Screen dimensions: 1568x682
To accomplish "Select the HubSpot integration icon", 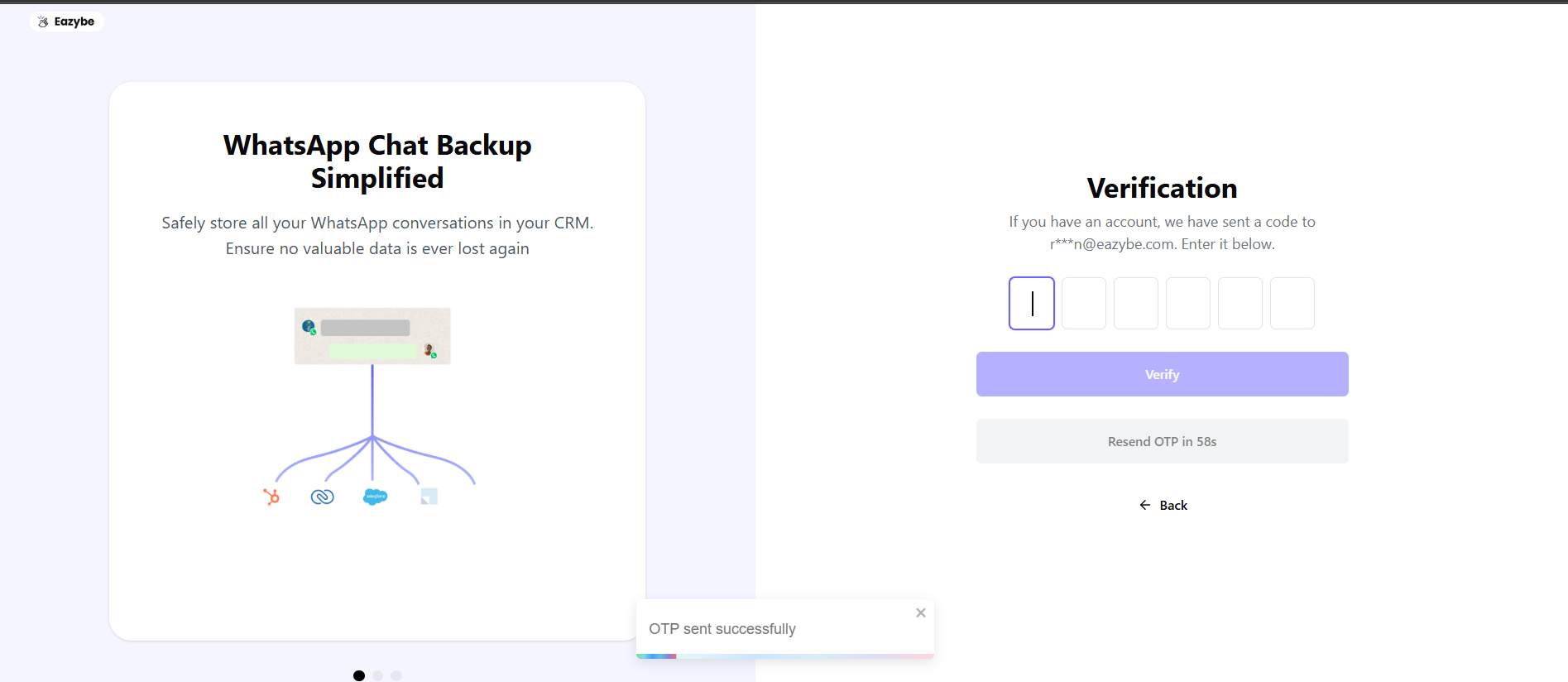I will click(272, 496).
